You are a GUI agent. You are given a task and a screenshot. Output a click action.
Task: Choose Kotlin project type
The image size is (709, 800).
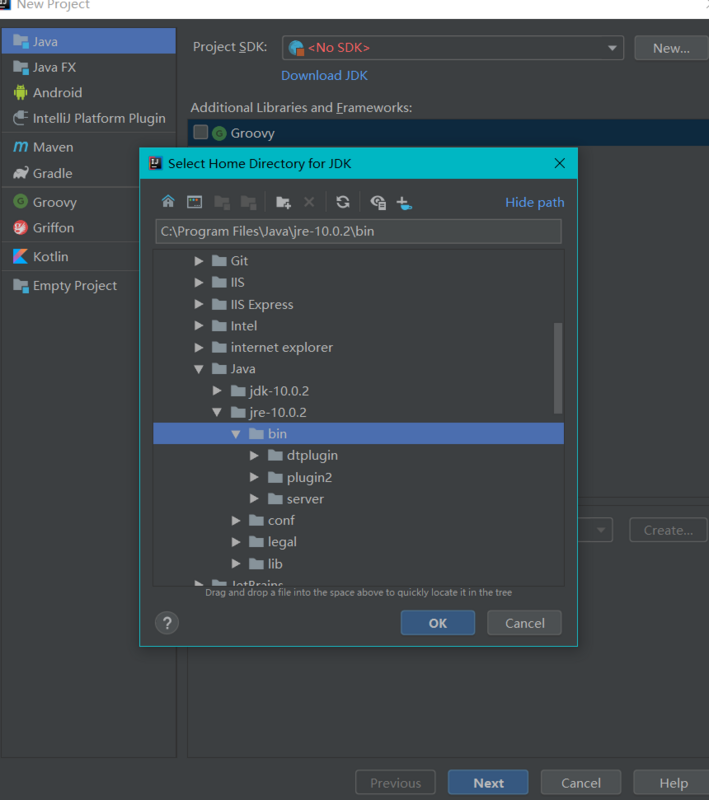coord(71,256)
